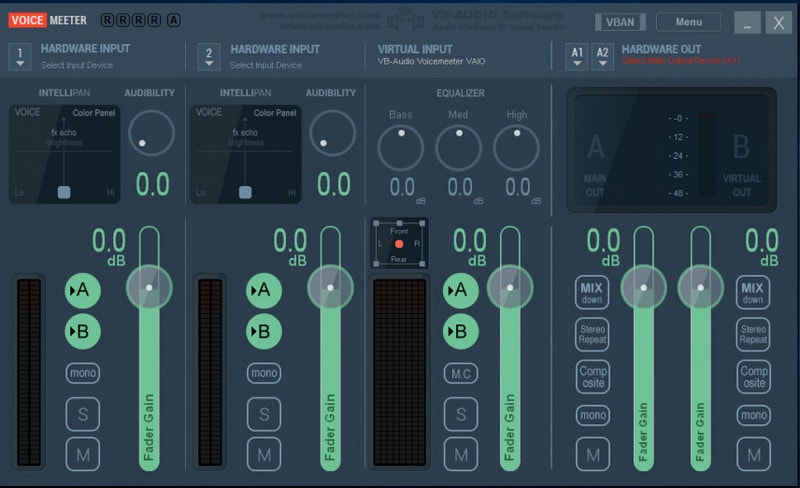Click the first R cassette icon
800x488 pixels.
pos(107,20)
